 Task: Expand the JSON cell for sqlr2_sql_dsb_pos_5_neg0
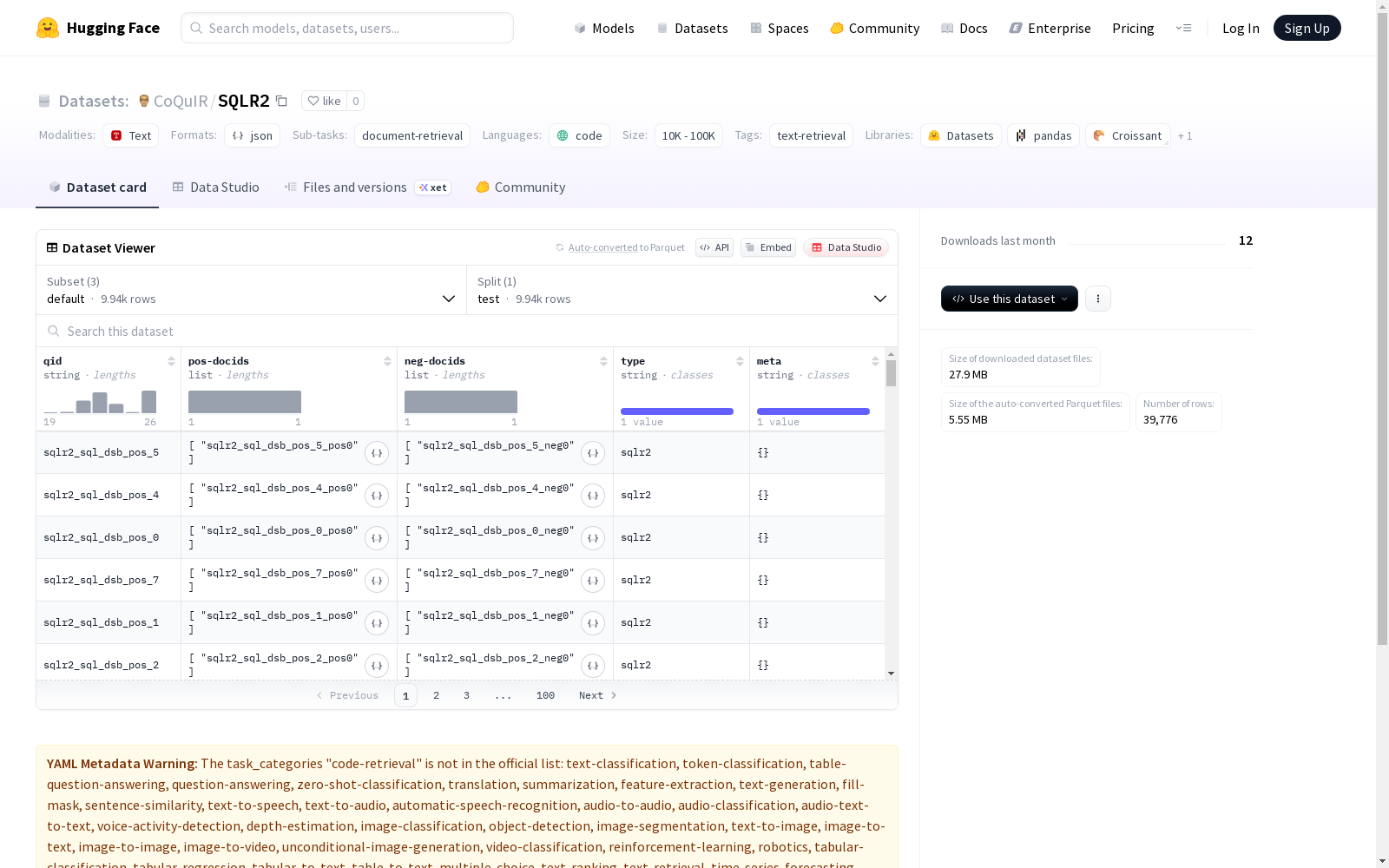(593, 453)
